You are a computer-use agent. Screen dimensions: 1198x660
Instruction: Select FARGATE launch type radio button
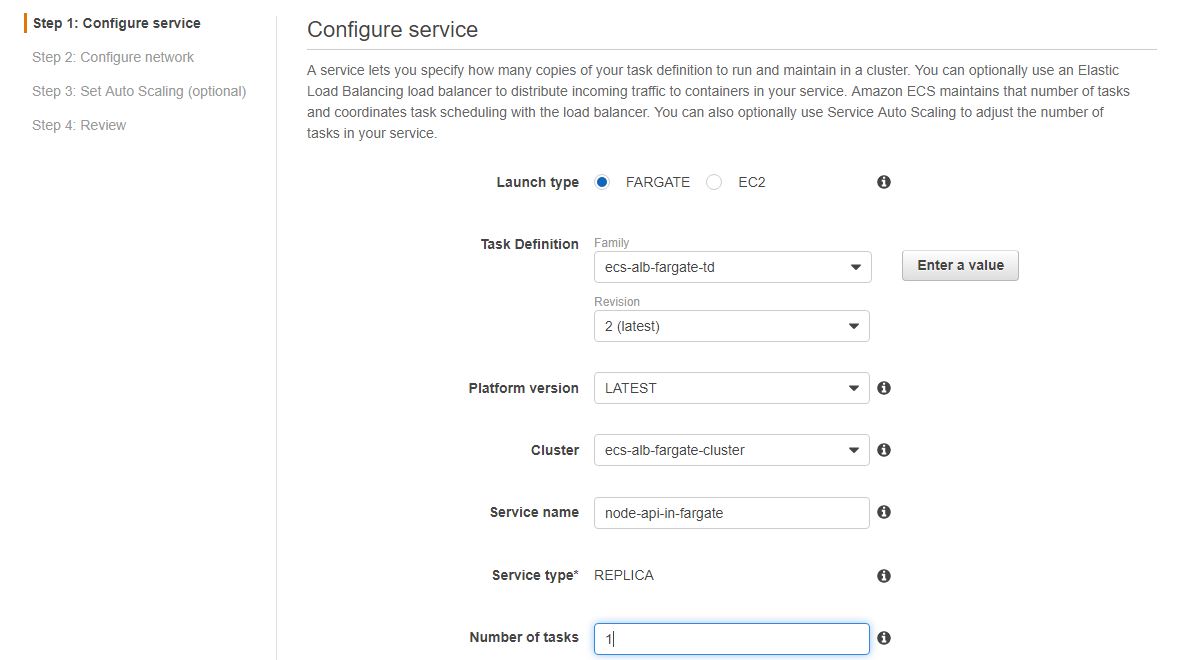(x=602, y=182)
